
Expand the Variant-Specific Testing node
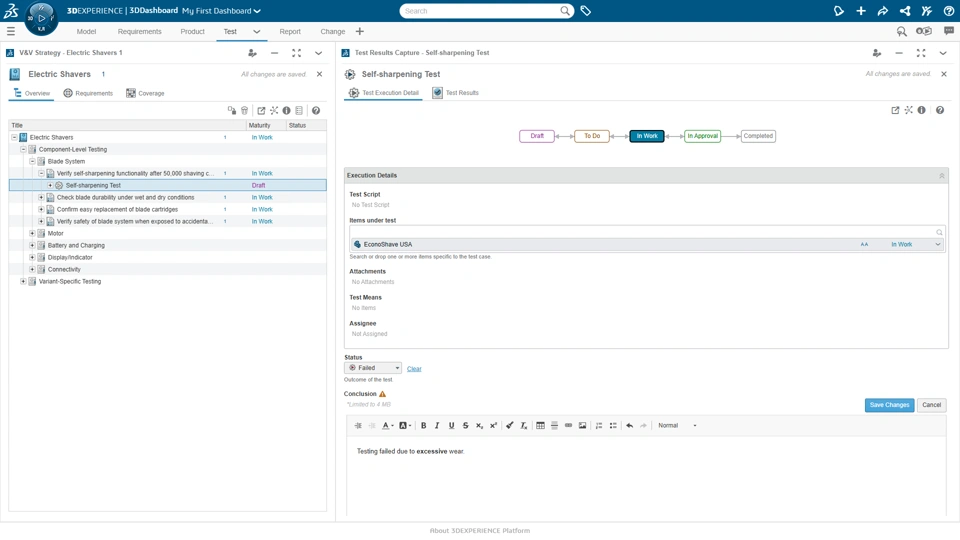(23, 282)
